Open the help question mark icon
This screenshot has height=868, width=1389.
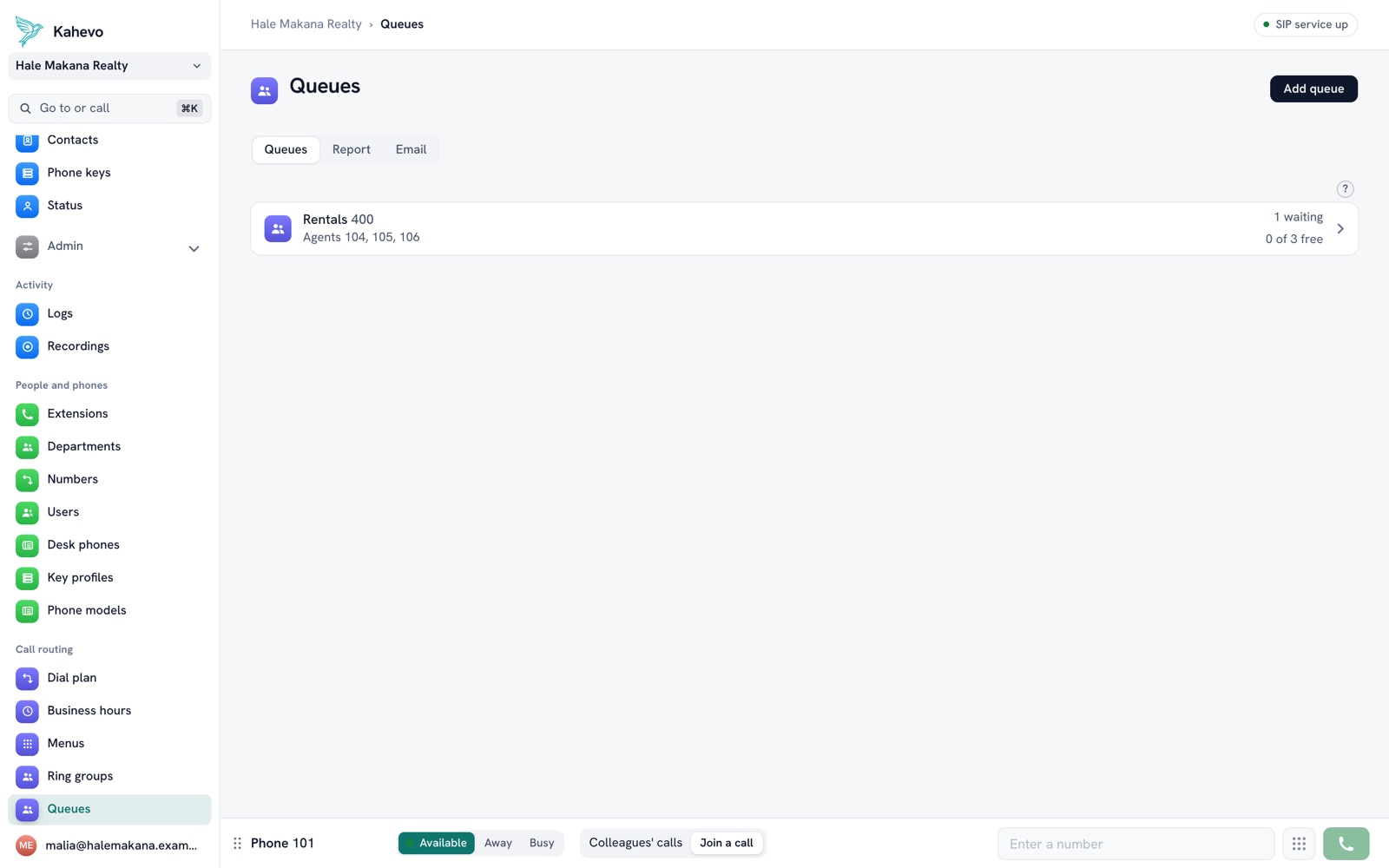[1345, 189]
